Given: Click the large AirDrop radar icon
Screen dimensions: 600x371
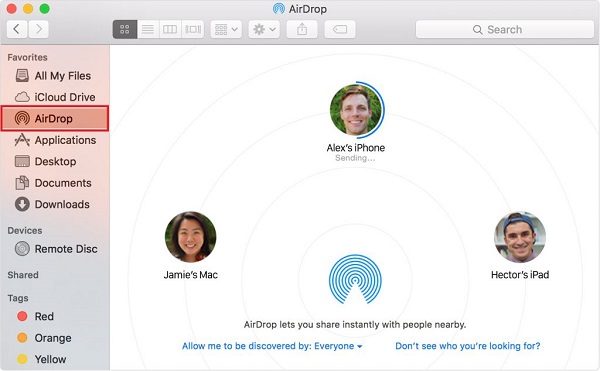Looking at the screenshot, I should (355, 279).
